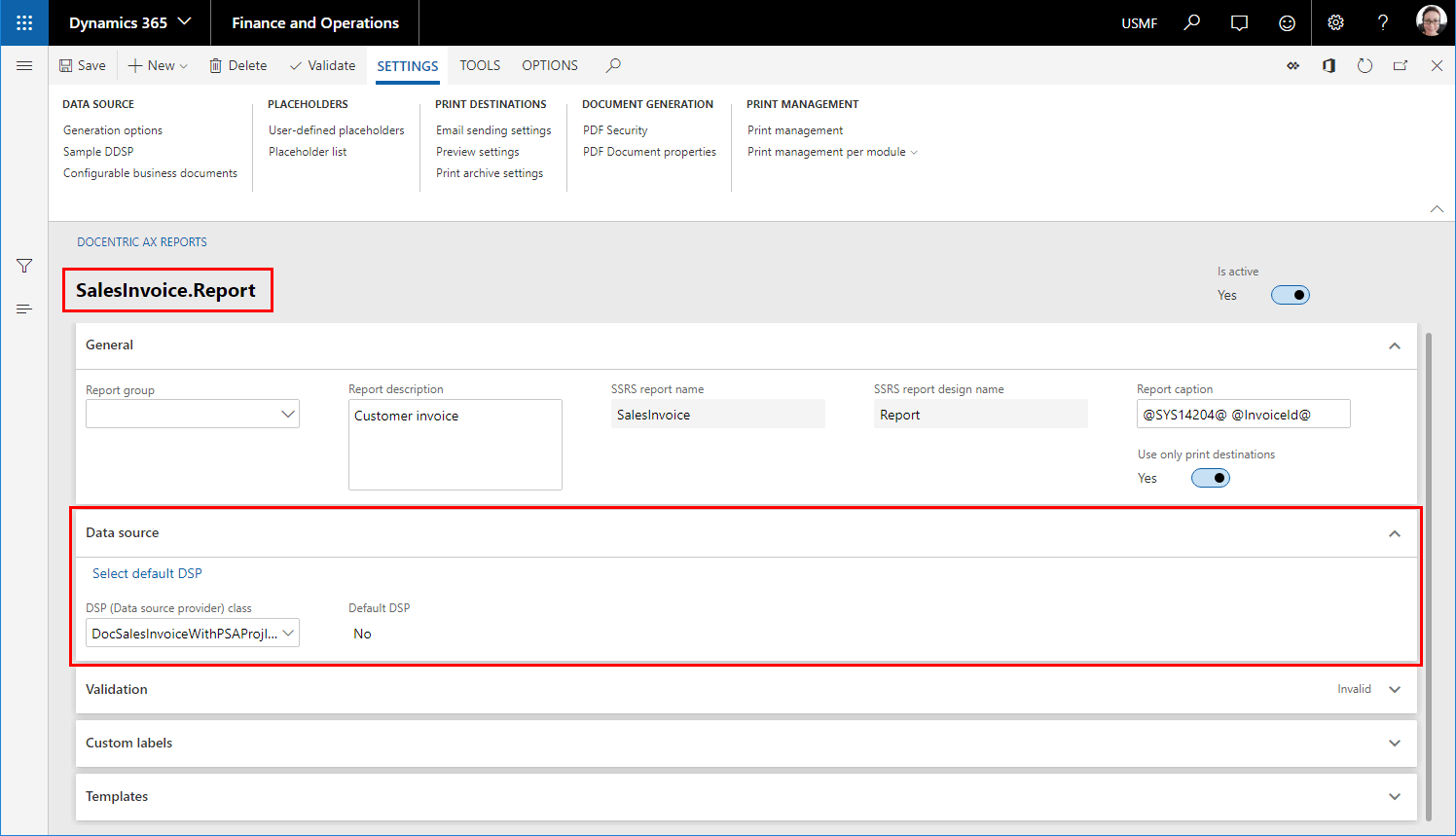Open Print management per module dropdown
This screenshot has width=1456, height=836.
pyautogui.click(x=832, y=152)
